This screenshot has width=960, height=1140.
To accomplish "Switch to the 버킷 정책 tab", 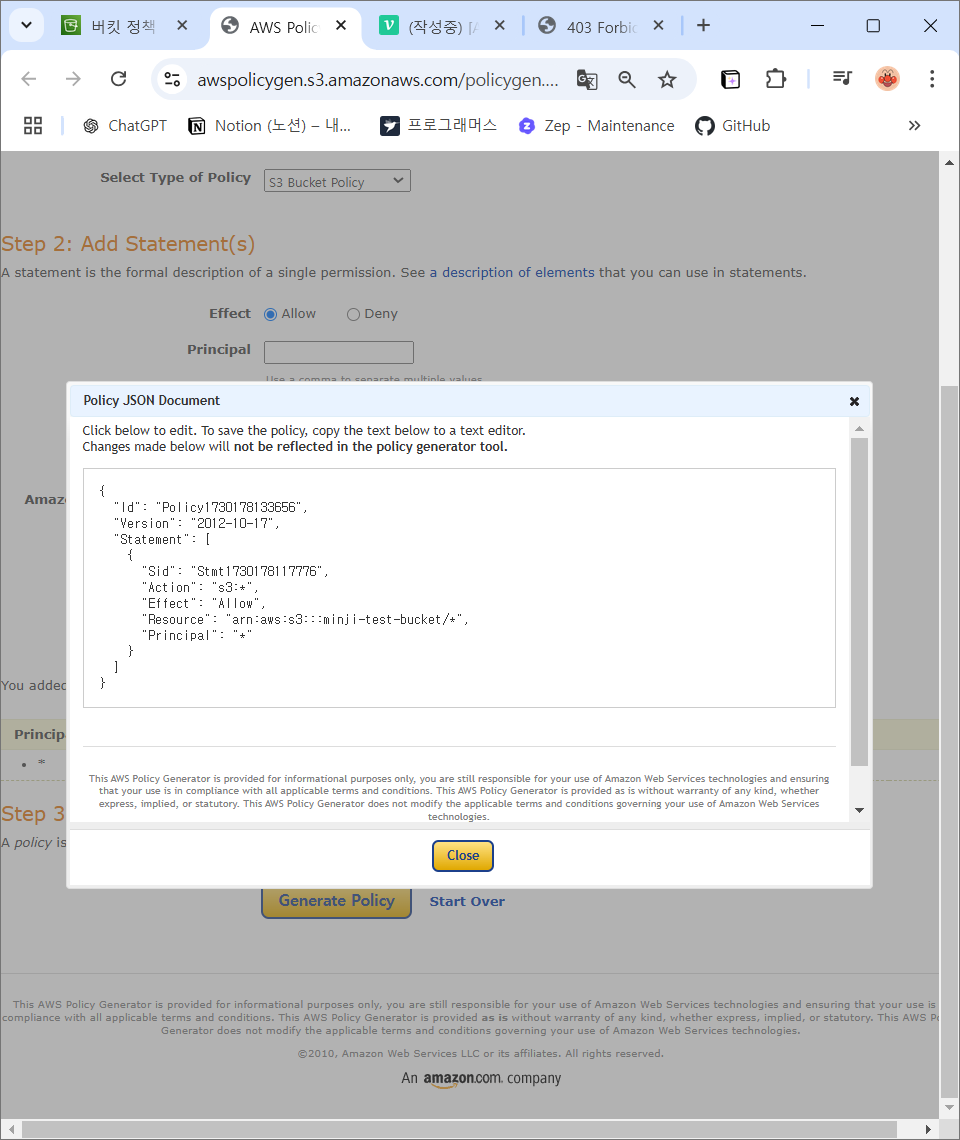I will click(124, 26).
